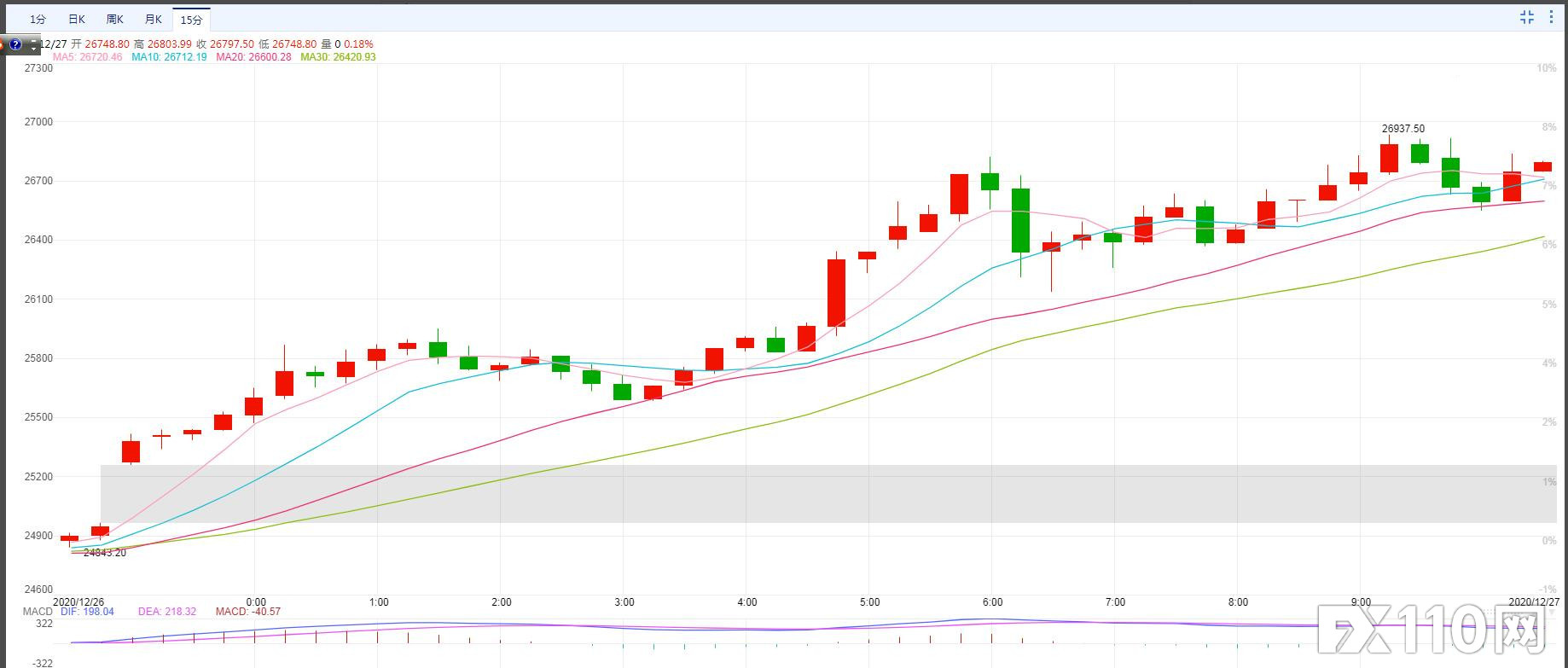Screen dimensions: 1568x668
Task: Click the 0:00 time axis label
Action: [256, 602]
